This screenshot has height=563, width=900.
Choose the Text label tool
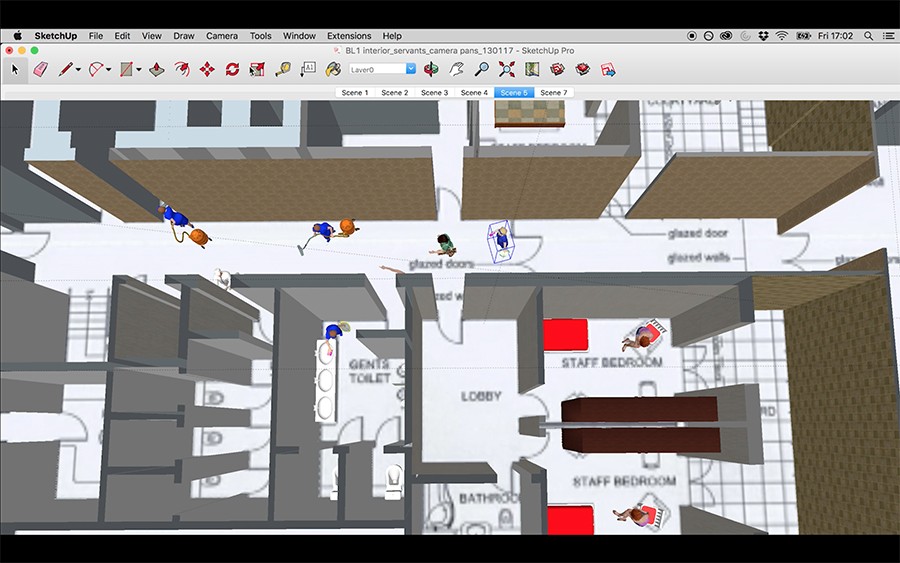(x=308, y=70)
